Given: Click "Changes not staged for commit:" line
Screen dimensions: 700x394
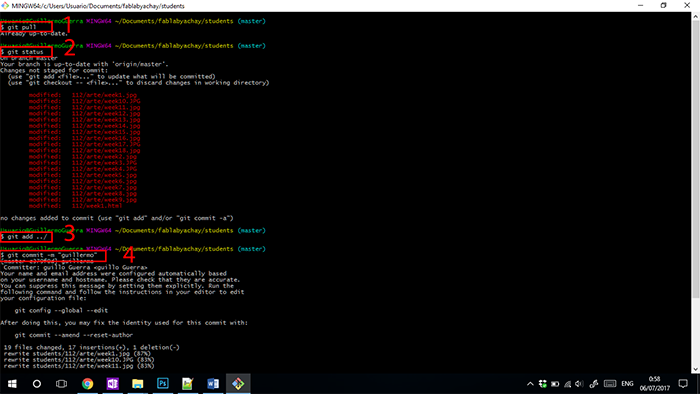Looking at the screenshot, I should tap(54, 71).
